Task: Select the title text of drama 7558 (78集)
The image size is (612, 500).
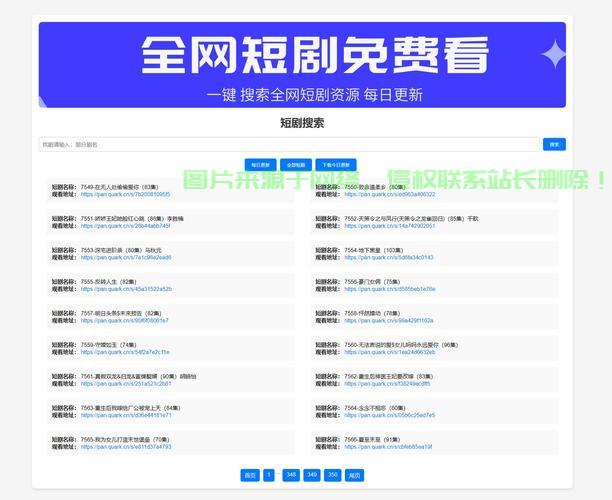Action: (372, 313)
